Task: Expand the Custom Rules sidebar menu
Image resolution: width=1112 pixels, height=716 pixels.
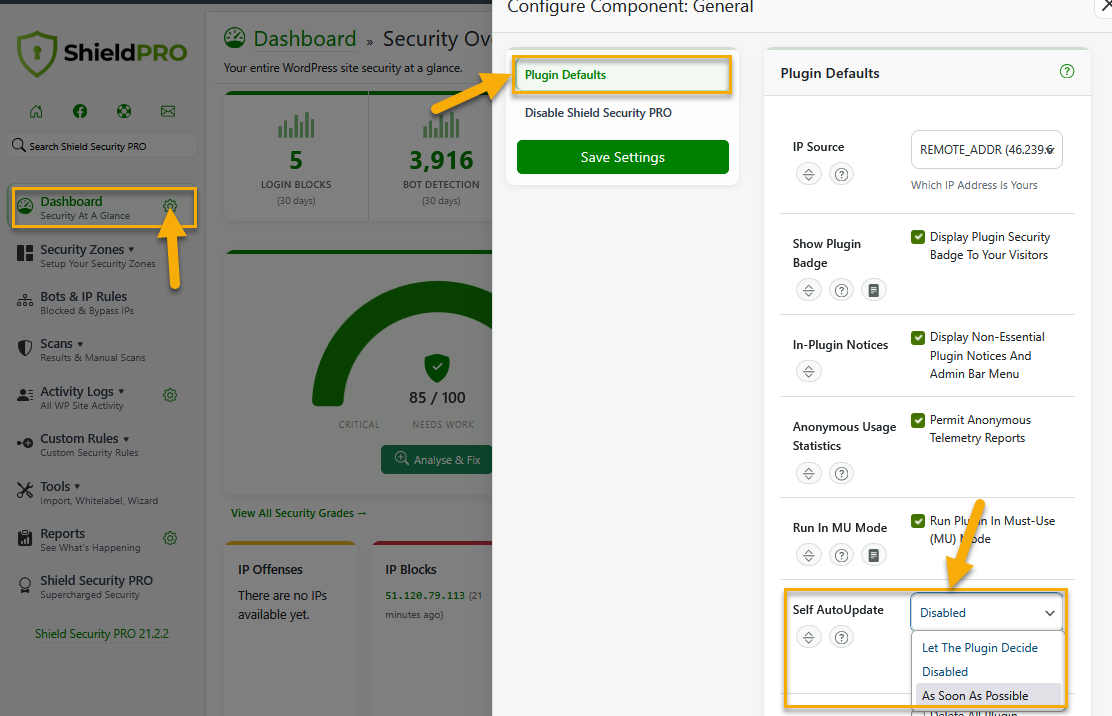Action: (84, 445)
